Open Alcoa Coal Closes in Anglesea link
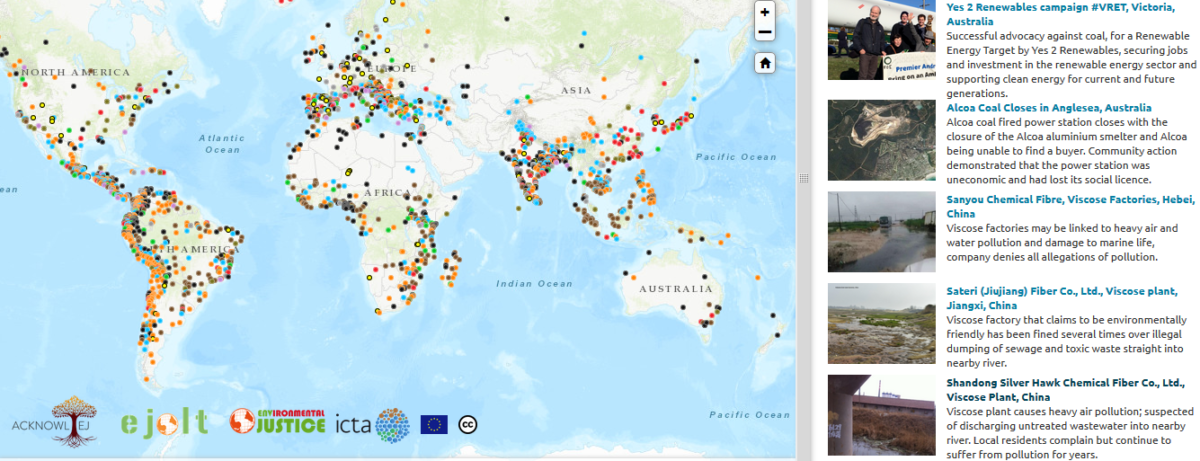Screen dimensions: 1200x461 [x=1049, y=108]
